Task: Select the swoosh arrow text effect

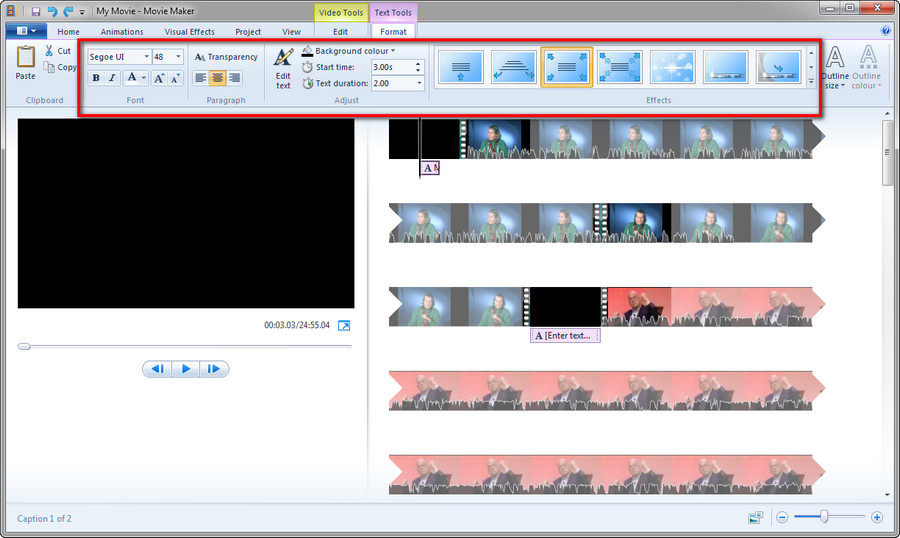Action: 778,67
